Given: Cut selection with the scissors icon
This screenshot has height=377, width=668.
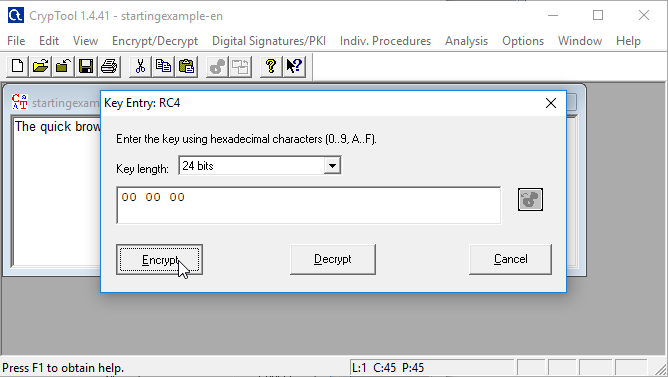Looking at the screenshot, I should (x=140, y=66).
